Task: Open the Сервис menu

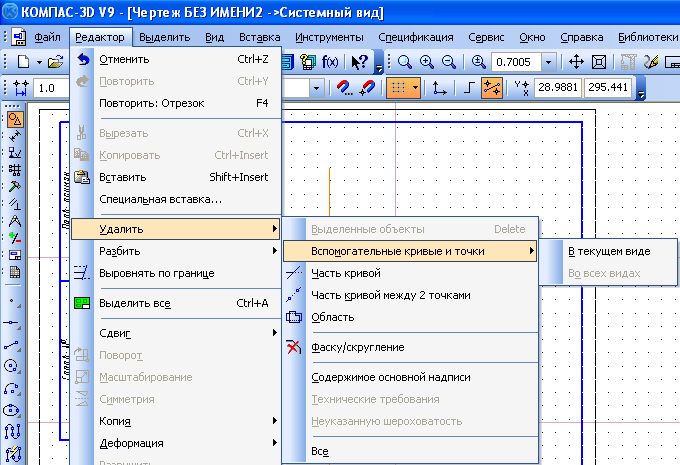Action: (x=486, y=38)
